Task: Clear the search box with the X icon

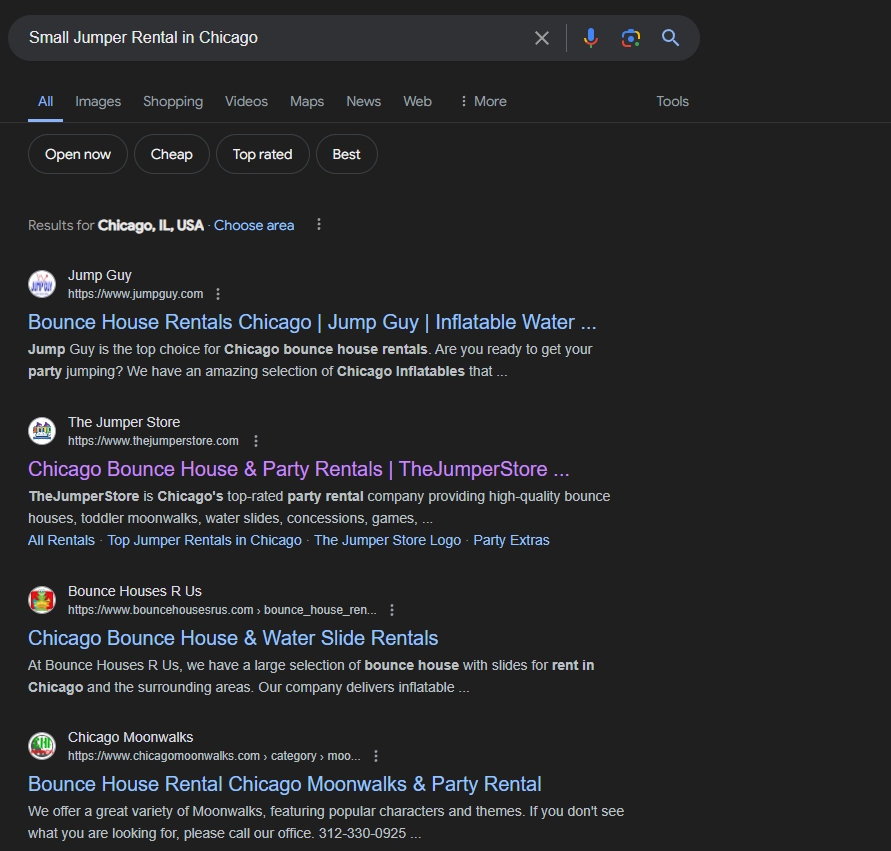Action: point(542,38)
